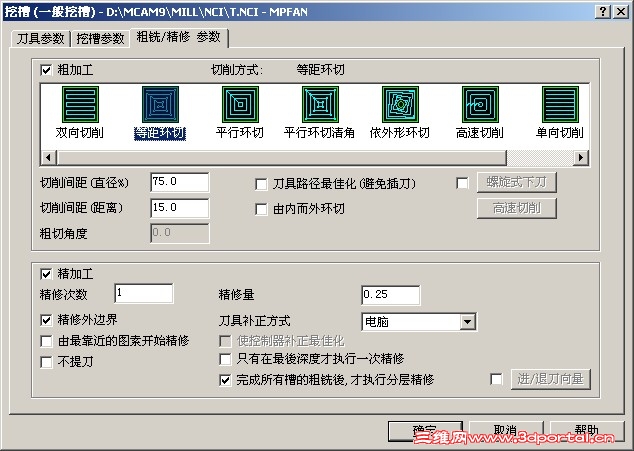The image size is (634, 451).
Task: Click the 螺旋式下刀 button
Action: [517, 183]
